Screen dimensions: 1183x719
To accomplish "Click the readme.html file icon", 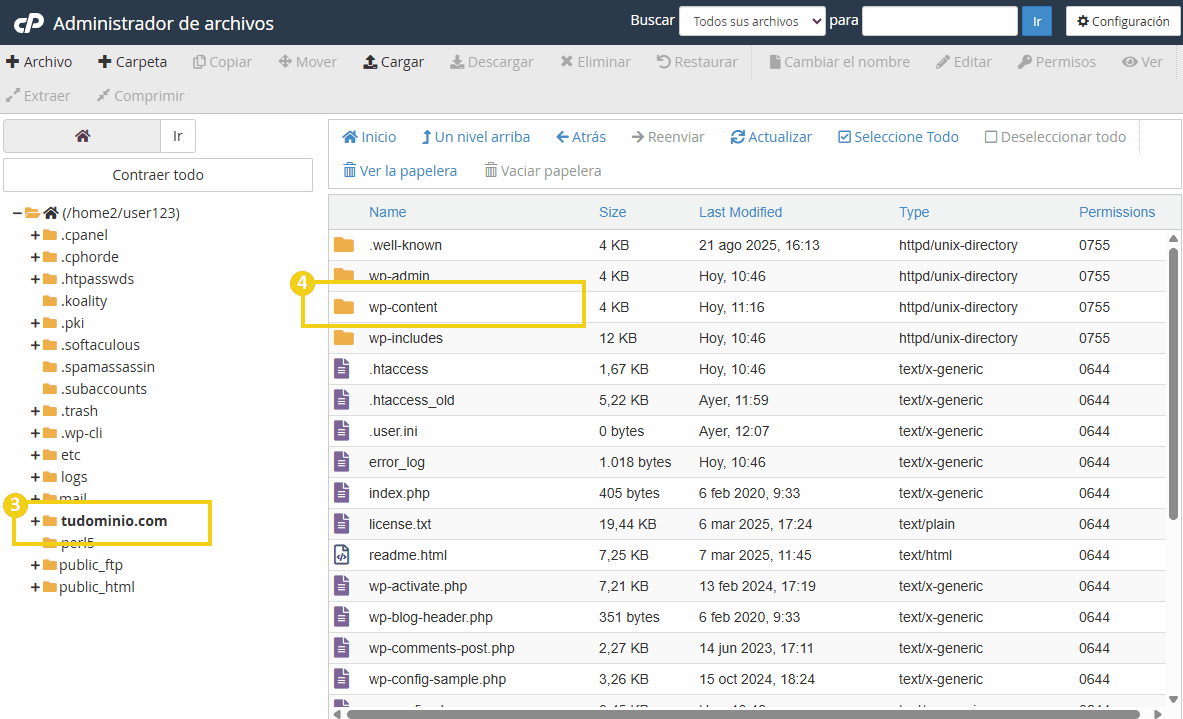I will 344,555.
